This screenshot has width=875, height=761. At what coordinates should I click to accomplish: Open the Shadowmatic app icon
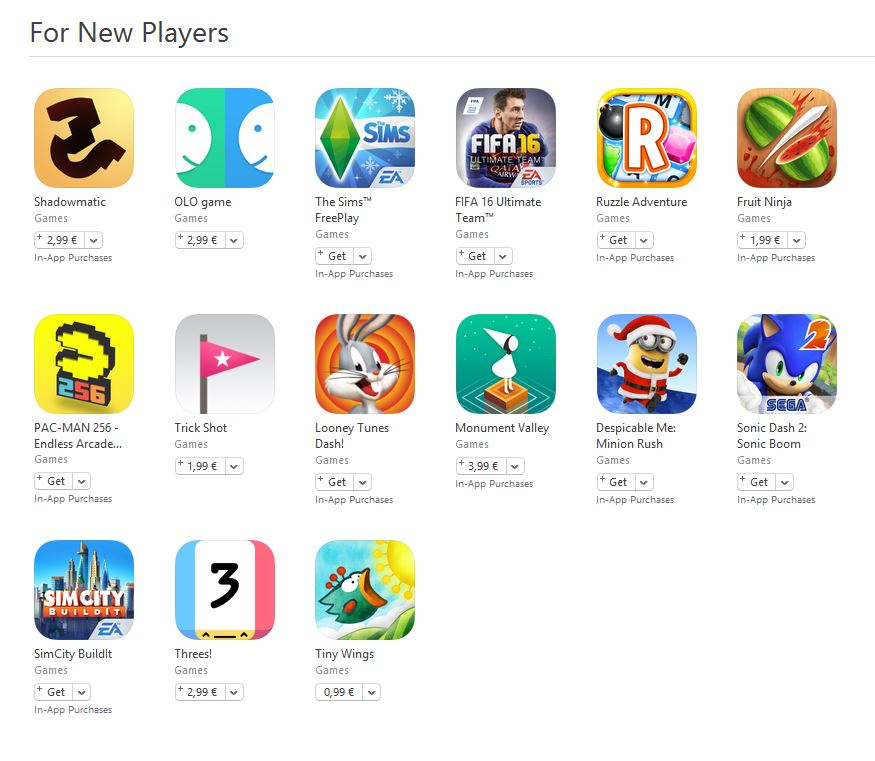(x=84, y=138)
